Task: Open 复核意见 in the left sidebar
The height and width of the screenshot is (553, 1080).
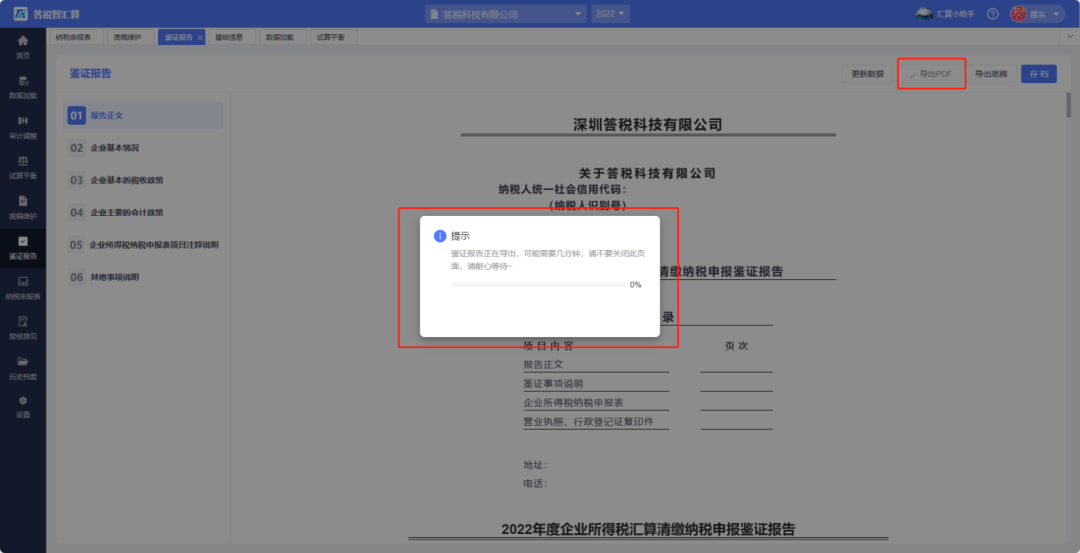Action: click(23, 328)
